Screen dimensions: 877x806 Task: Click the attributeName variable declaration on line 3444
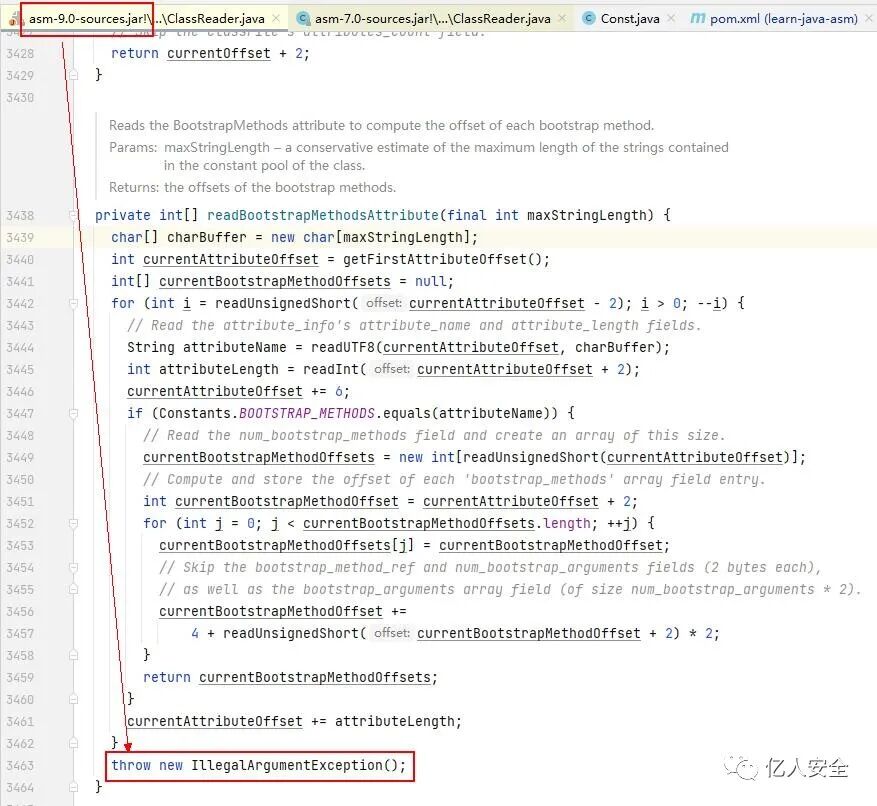click(234, 347)
